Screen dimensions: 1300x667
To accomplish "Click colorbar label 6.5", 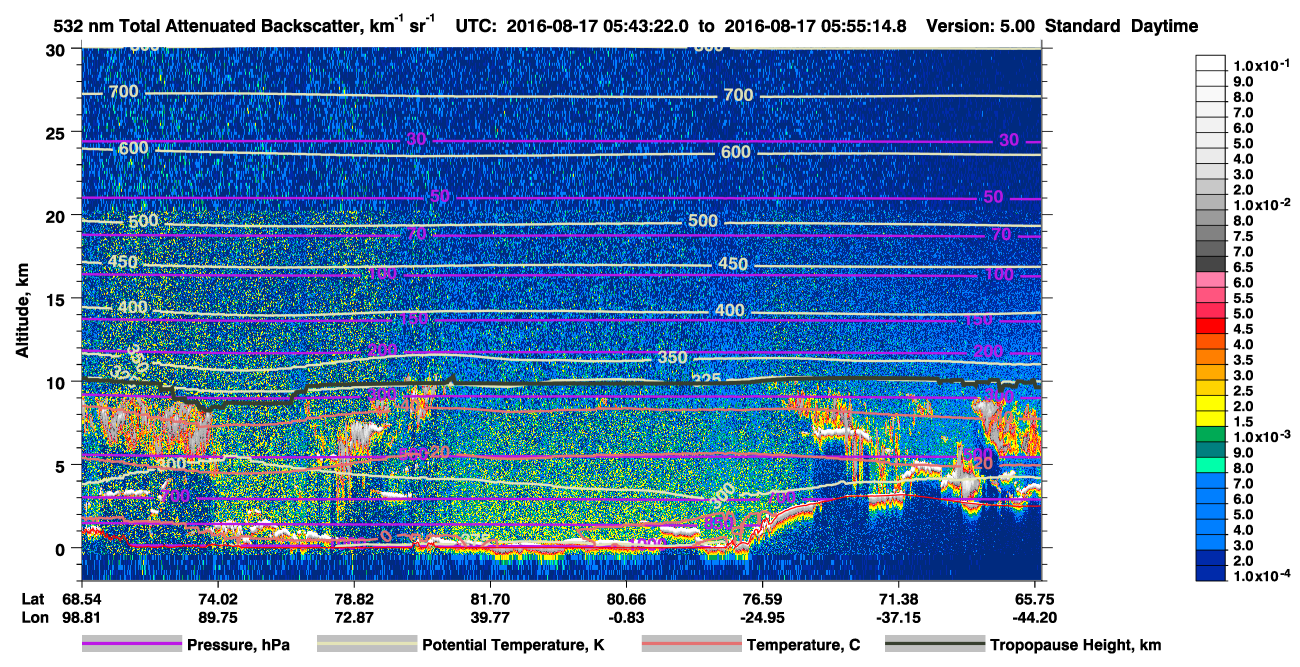I will click(1243, 267).
